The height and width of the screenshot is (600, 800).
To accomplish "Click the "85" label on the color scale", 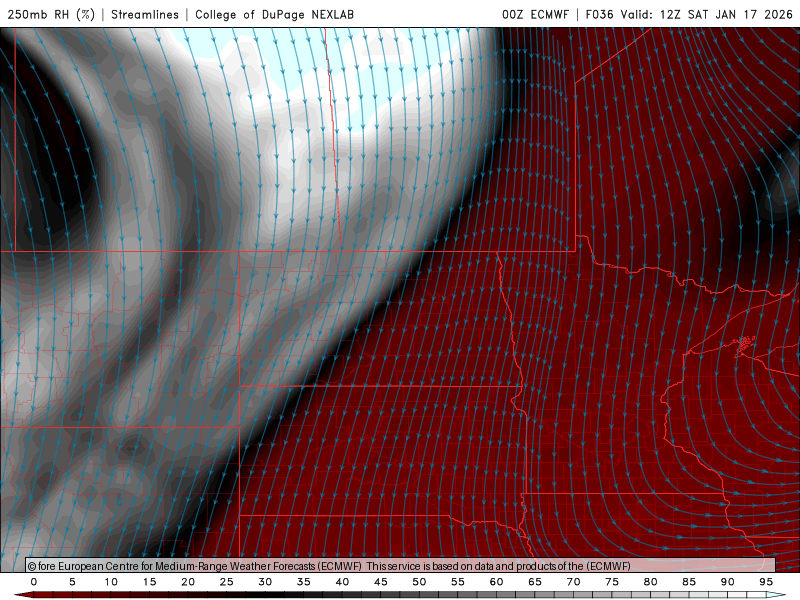I will 689,582.
